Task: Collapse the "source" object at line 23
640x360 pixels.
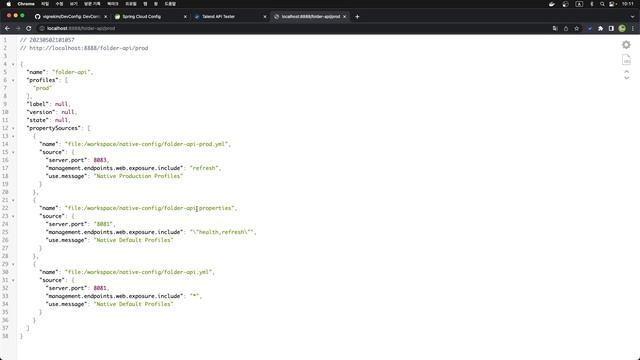Action: coord(13,216)
